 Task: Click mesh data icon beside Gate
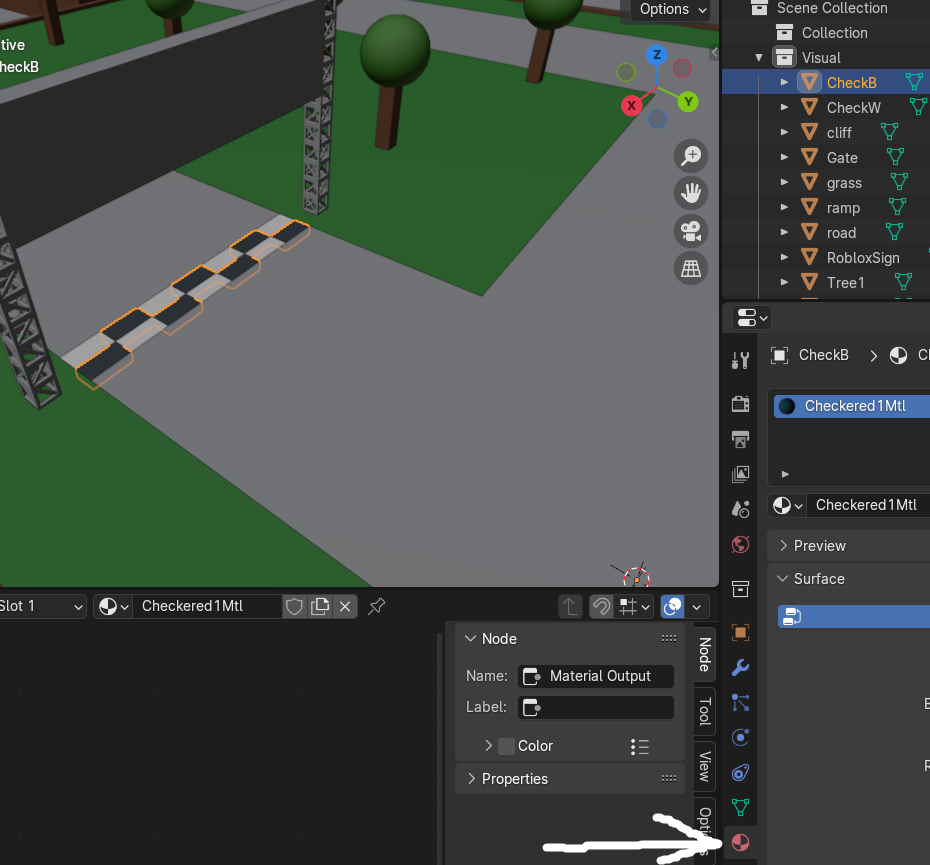[895, 157]
